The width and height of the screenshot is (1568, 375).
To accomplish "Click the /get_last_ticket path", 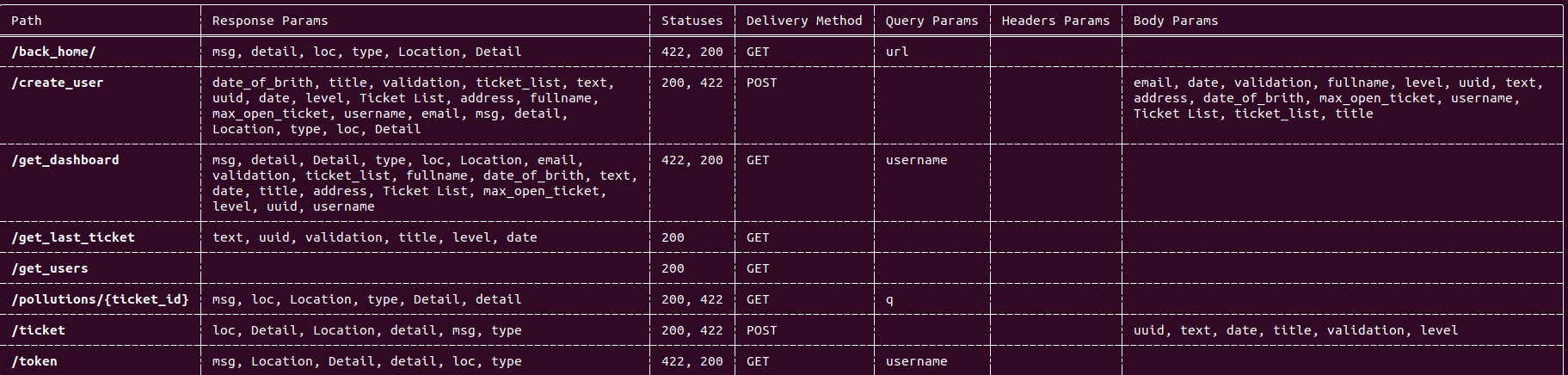I will pos(73,237).
